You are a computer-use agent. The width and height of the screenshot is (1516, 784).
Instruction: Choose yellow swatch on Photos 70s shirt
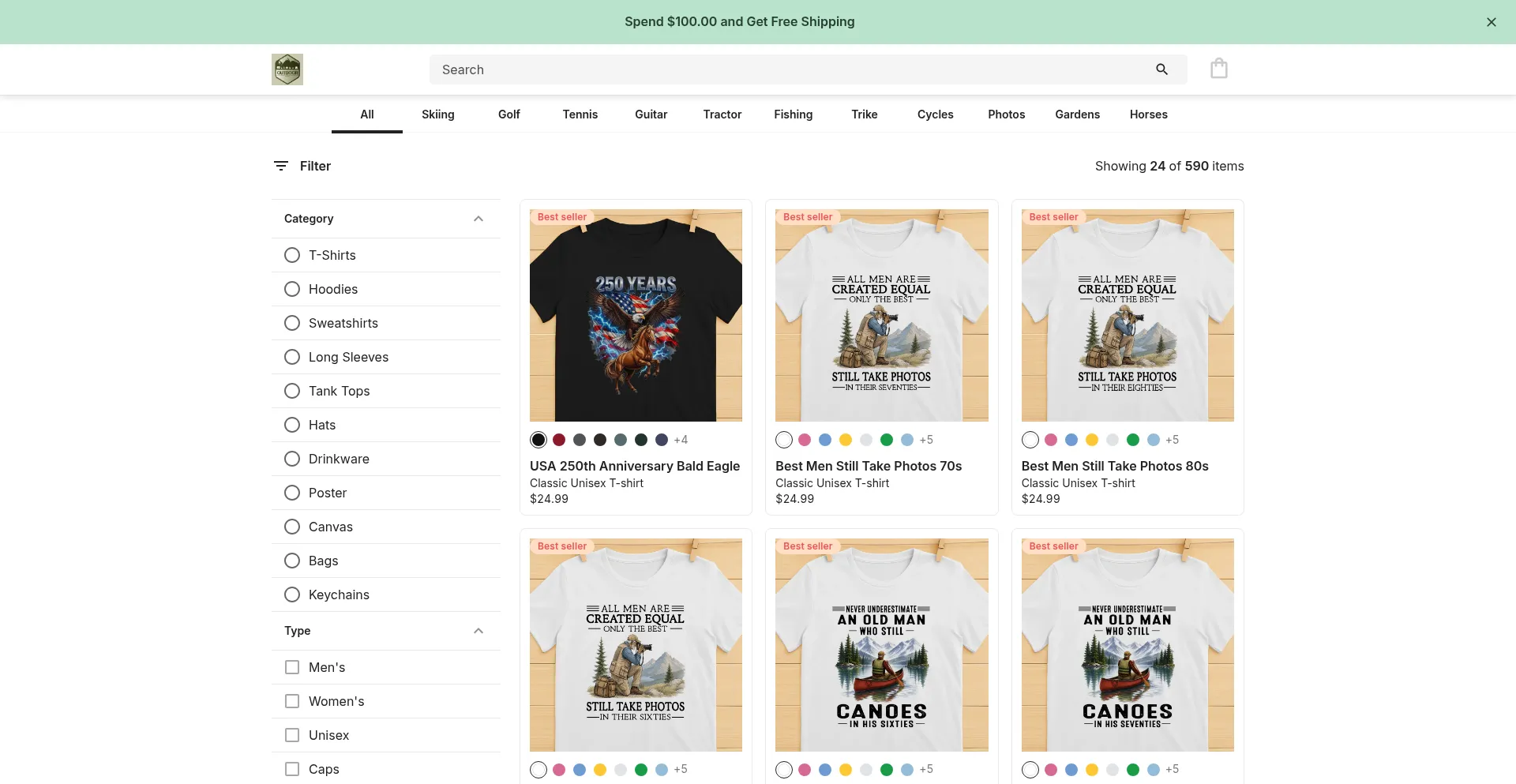(x=846, y=440)
